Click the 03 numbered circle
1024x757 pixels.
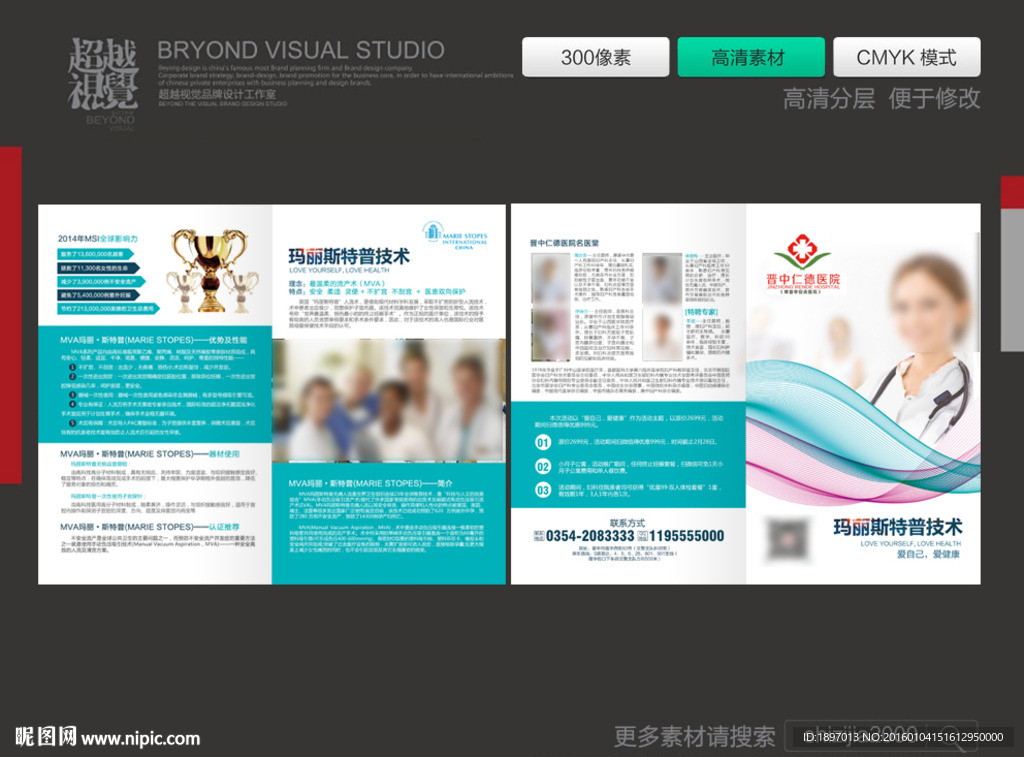(x=543, y=490)
